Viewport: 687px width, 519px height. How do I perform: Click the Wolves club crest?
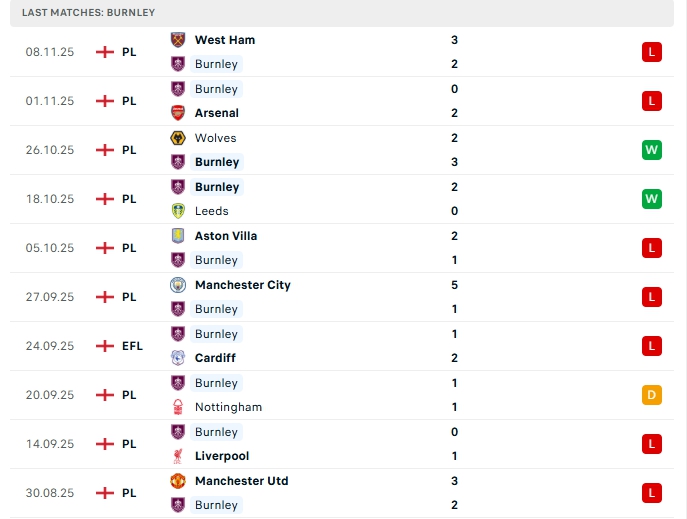point(178,138)
